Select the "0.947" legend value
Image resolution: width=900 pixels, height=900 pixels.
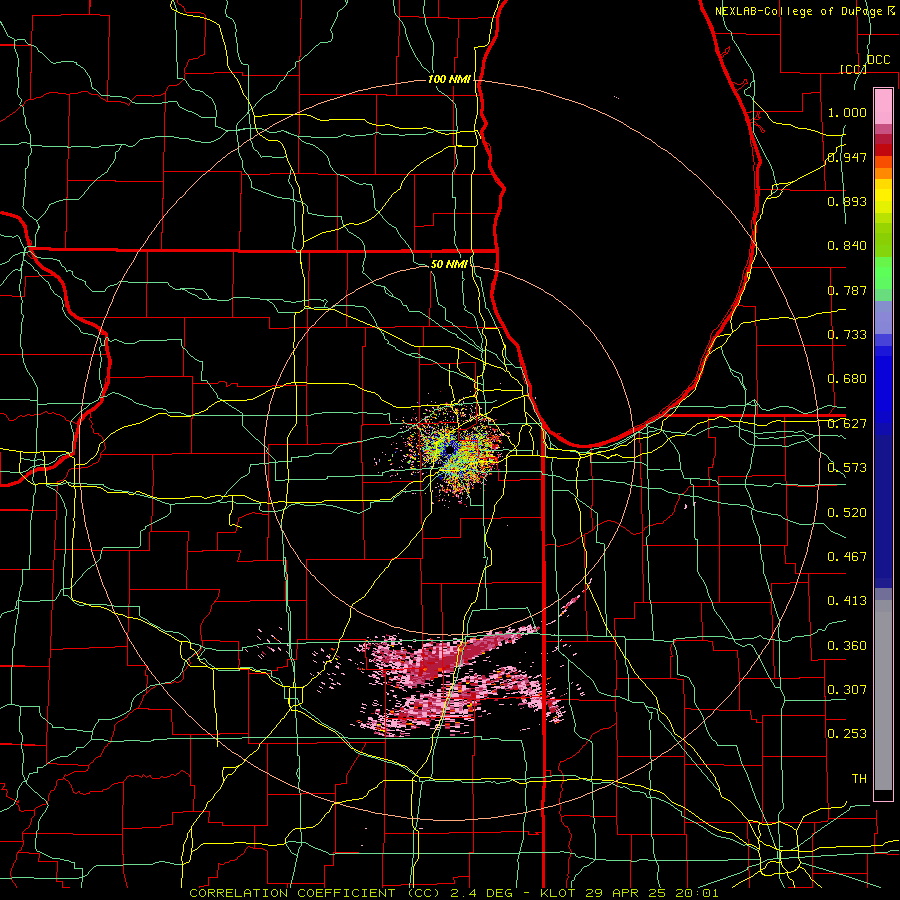click(x=847, y=157)
